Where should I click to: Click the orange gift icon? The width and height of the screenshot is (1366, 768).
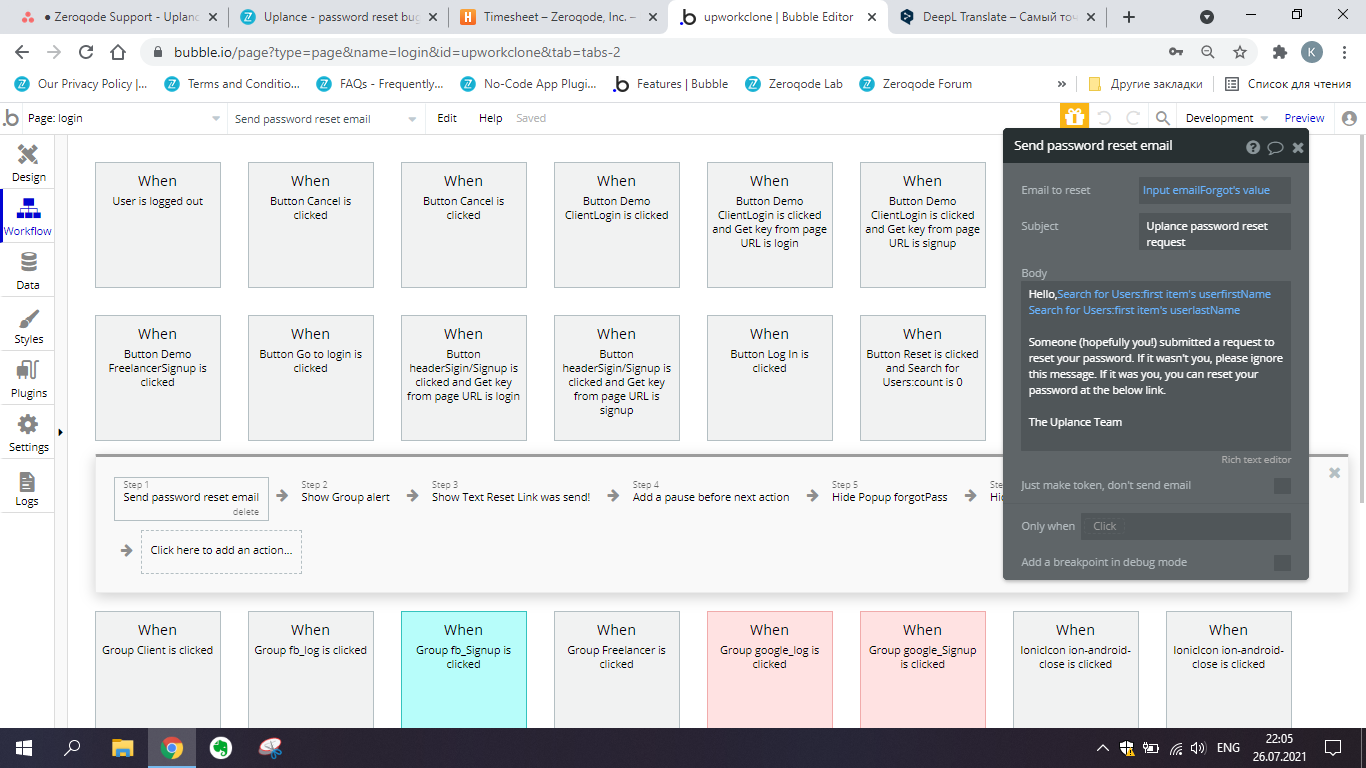point(1074,117)
